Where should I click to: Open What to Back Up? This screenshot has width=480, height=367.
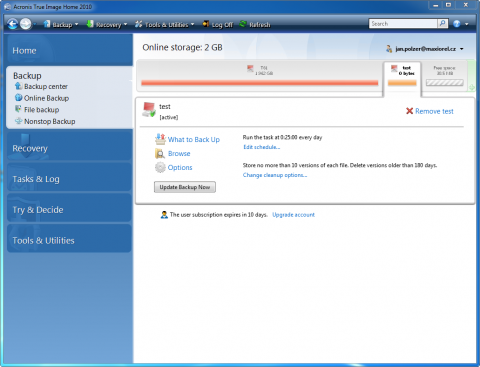[x=194, y=140]
